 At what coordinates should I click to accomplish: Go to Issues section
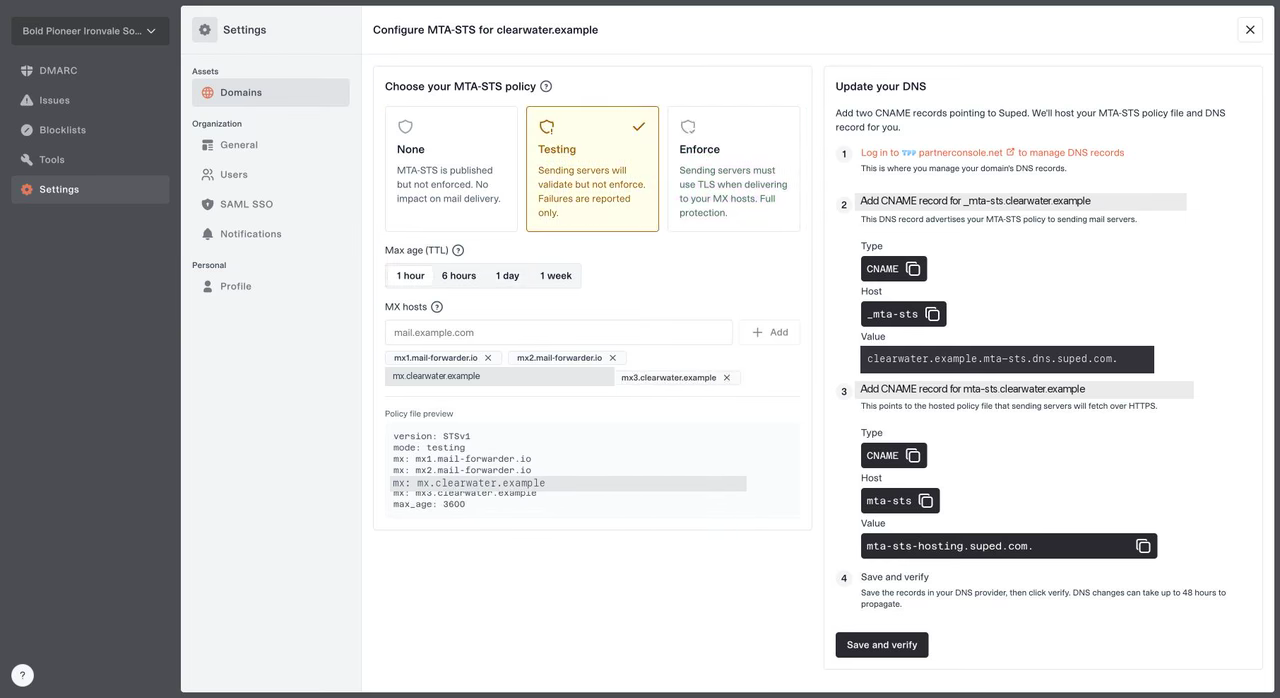pos(90,100)
